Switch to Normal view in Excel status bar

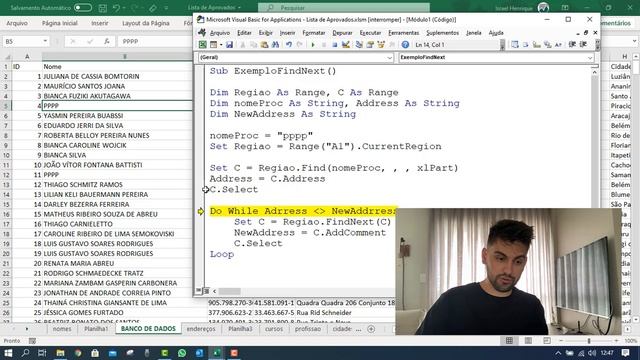pos(509,341)
